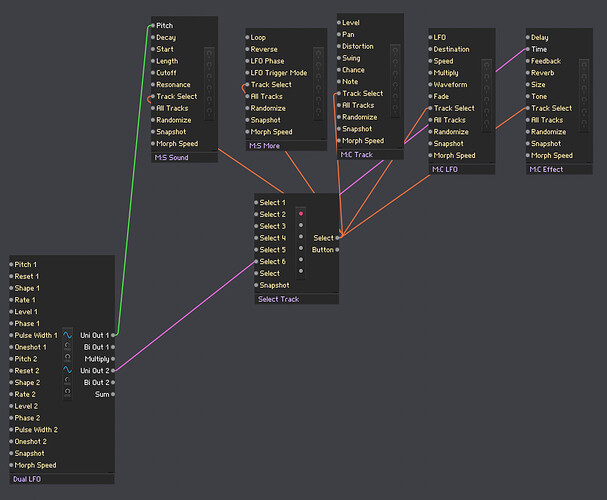Click the Select output port on Select Track
The height and width of the screenshot is (500, 607).
point(337,238)
